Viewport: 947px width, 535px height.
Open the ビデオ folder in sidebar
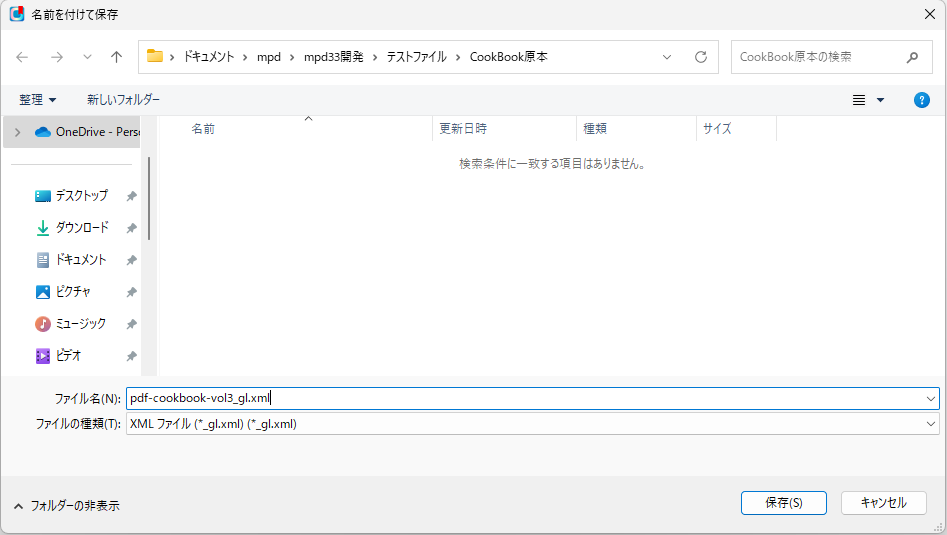point(68,356)
